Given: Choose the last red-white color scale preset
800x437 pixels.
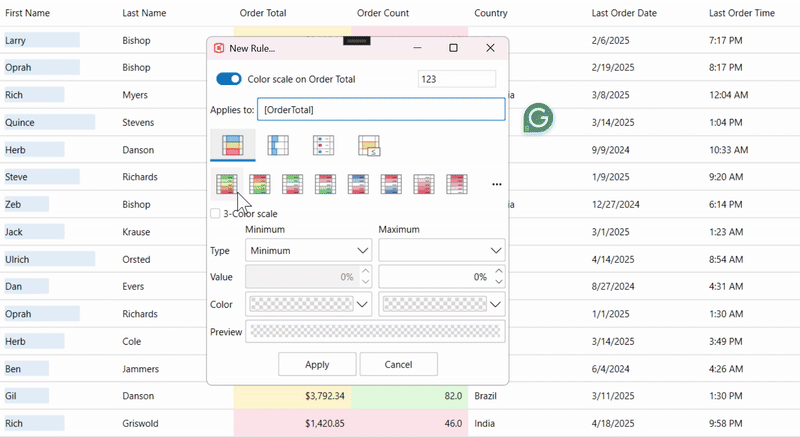Looking at the screenshot, I should (x=457, y=184).
